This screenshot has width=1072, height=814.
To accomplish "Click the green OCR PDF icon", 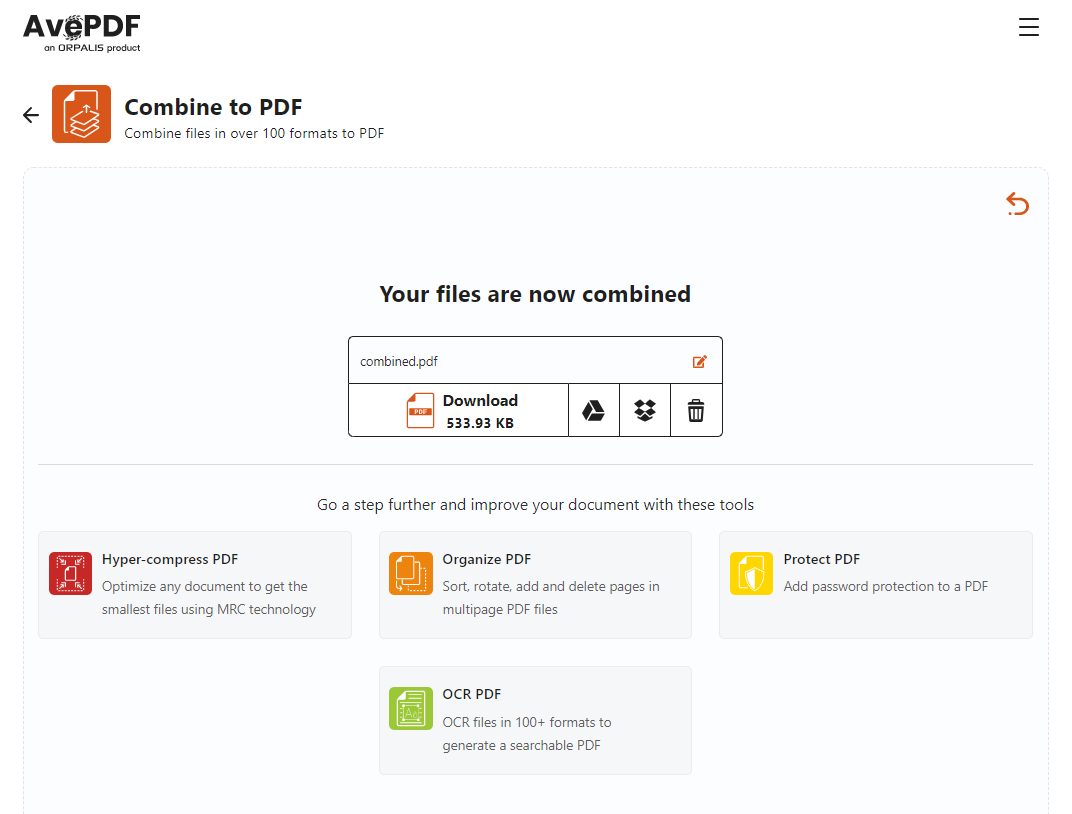I will [x=411, y=709].
